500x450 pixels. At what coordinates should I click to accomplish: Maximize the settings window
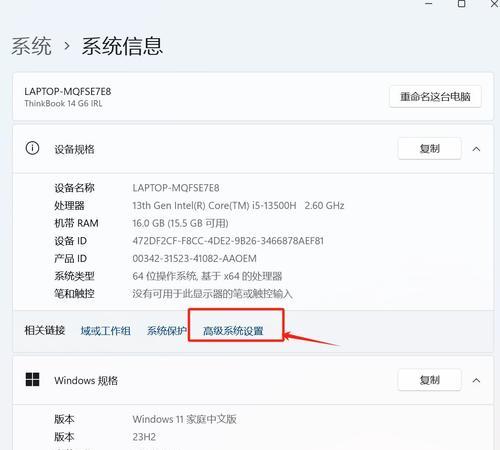point(462,4)
